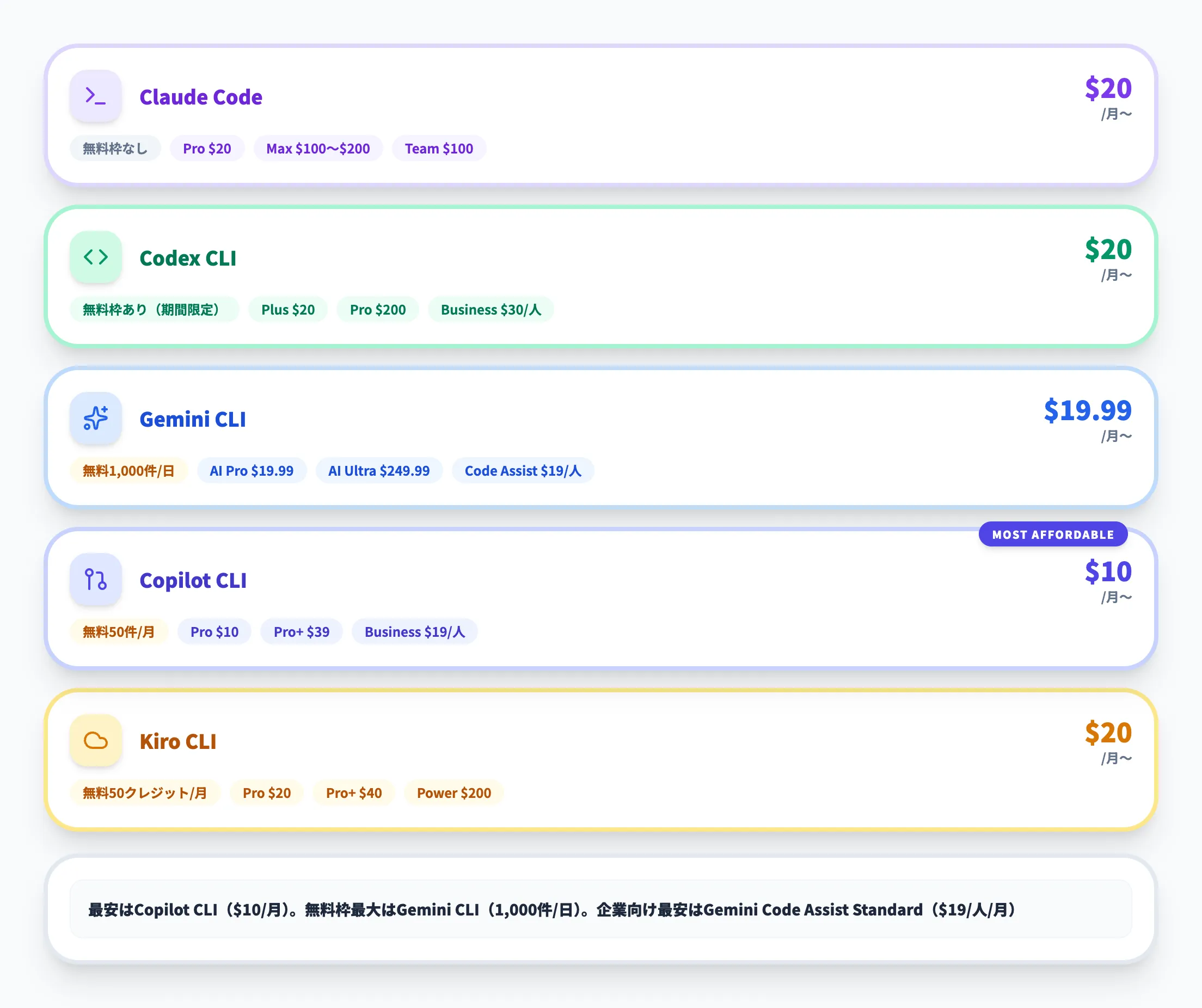1202x1008 pixels.
Task: Click the 無料50件/月 chip
Action: [x=119, y=632]
